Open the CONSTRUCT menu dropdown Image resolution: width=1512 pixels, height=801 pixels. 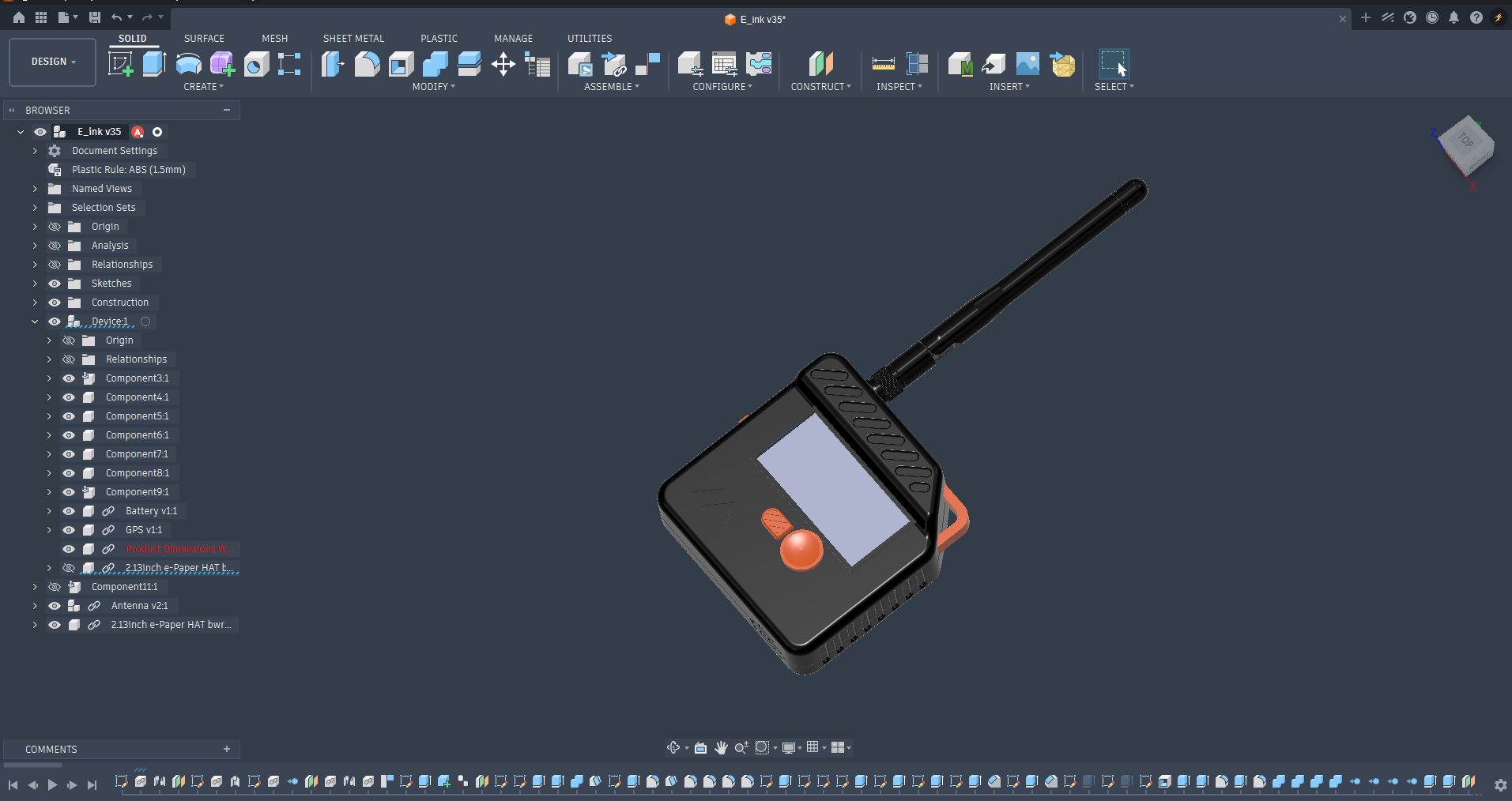pos(821,87)
